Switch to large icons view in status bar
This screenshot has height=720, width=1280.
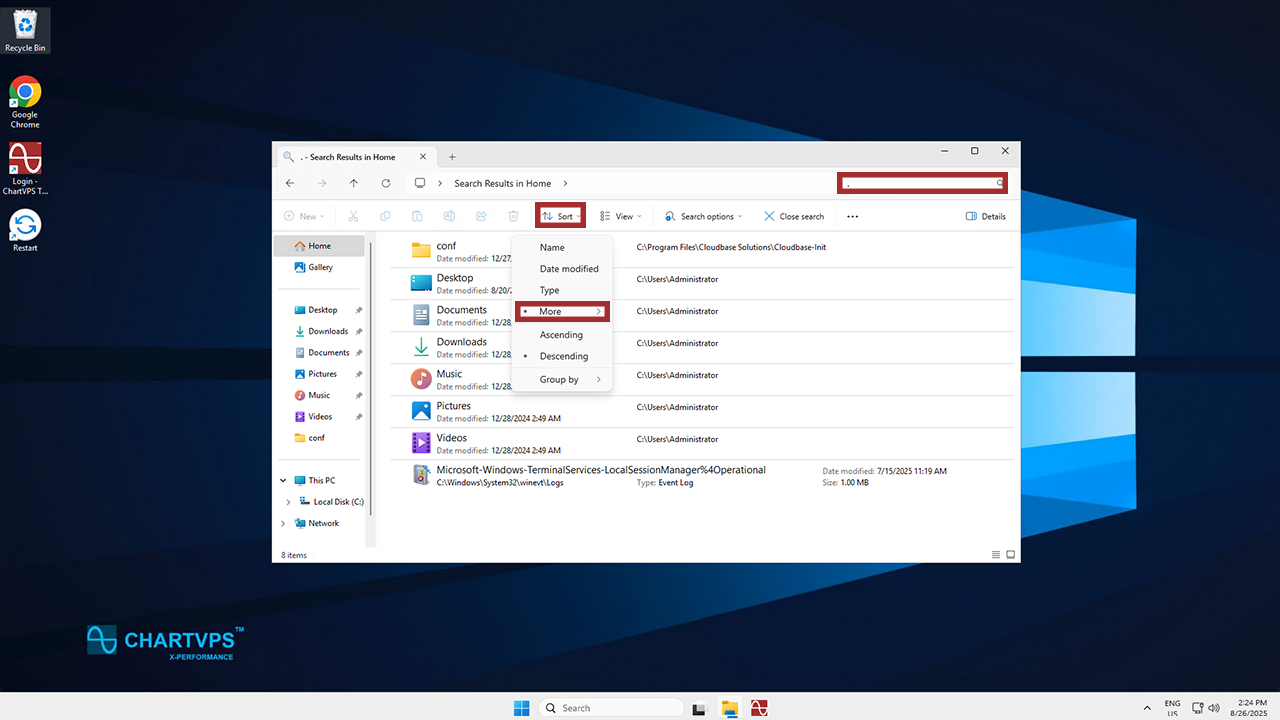(x=1010, y=555)
